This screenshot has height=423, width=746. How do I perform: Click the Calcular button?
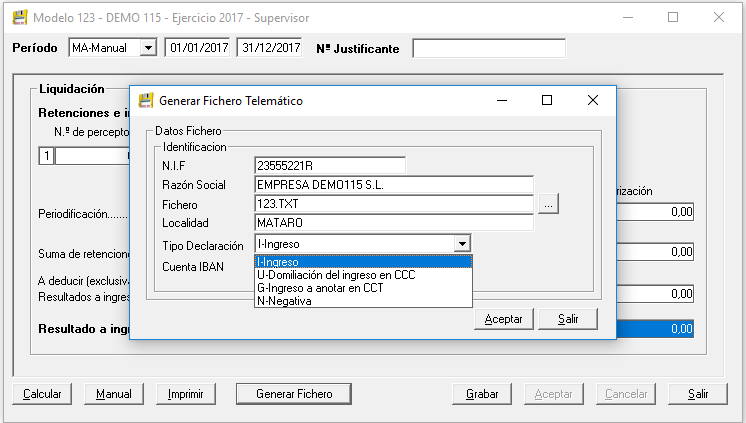pyautogui.click(x=41, y=394)
